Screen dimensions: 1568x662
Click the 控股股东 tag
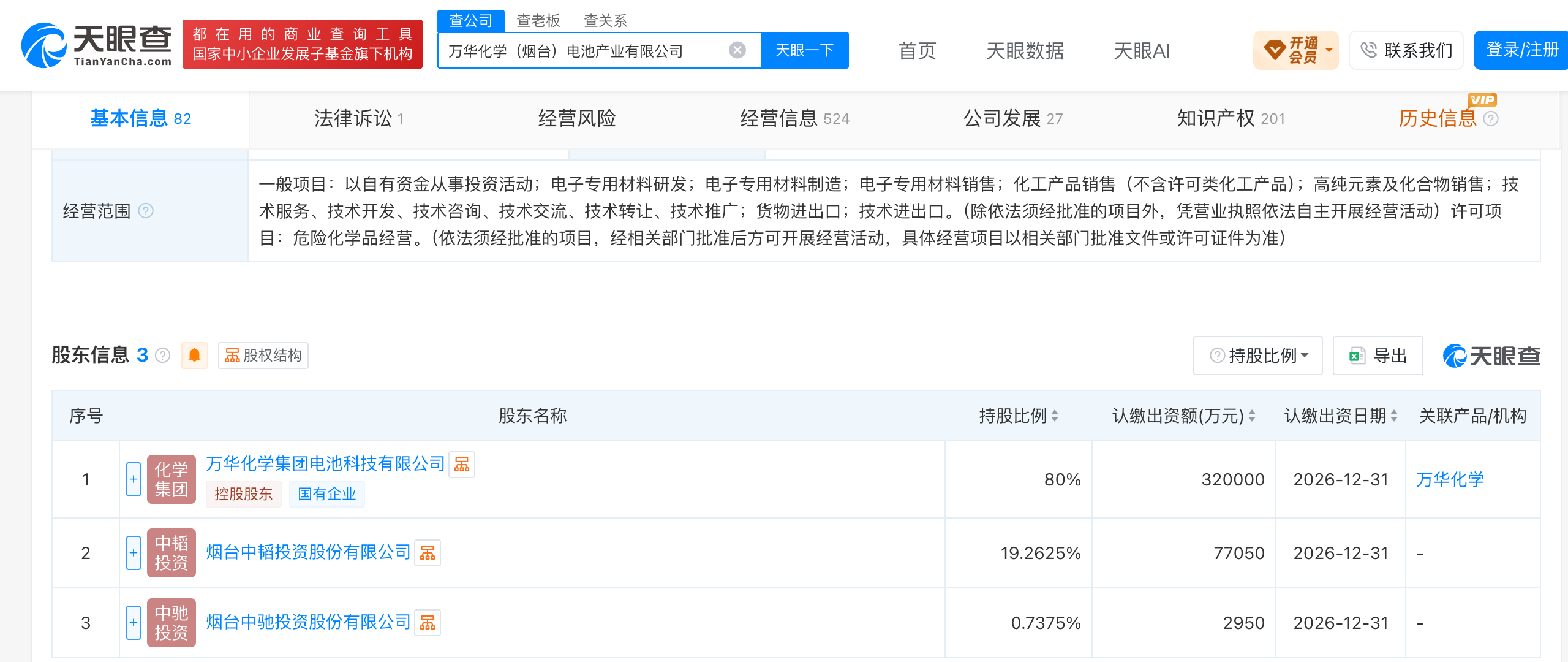[x=243, y=494]
